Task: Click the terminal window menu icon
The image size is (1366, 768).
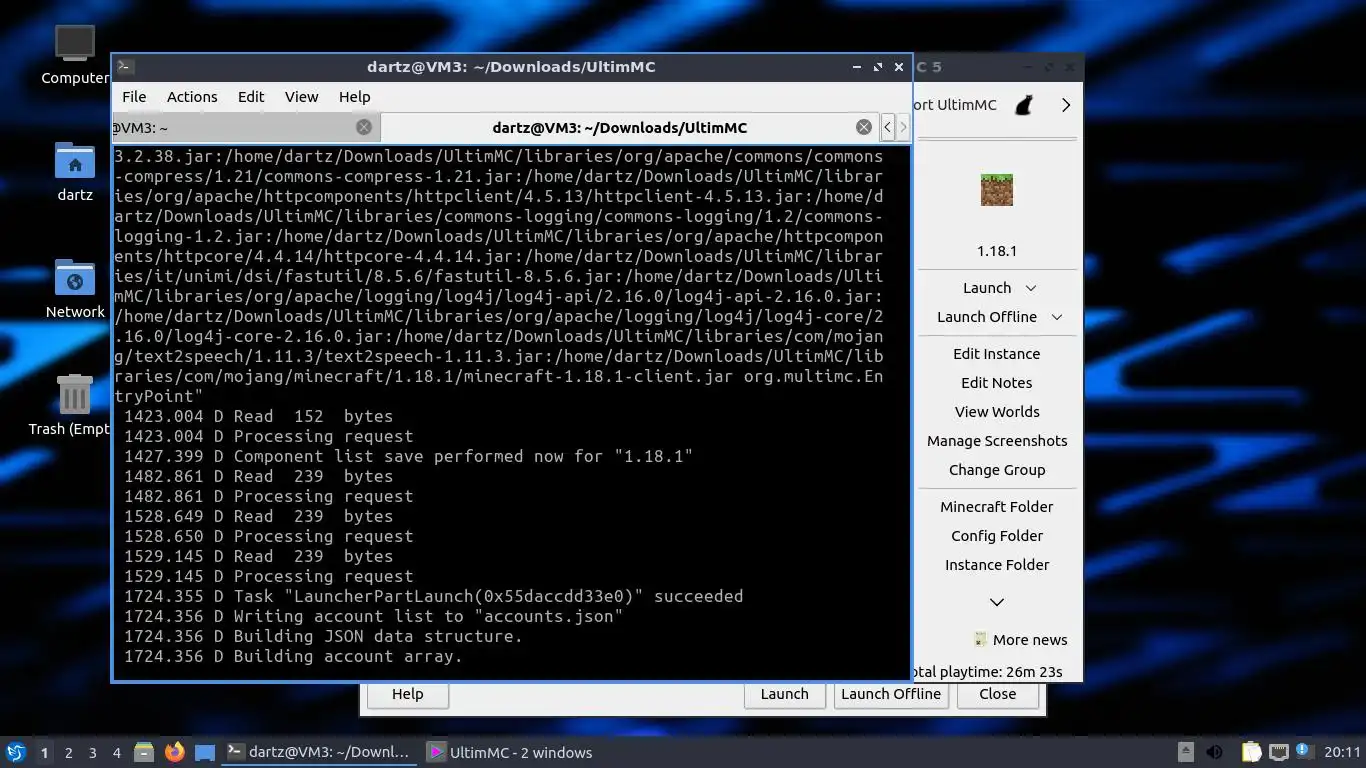Action: pos(125,67)
